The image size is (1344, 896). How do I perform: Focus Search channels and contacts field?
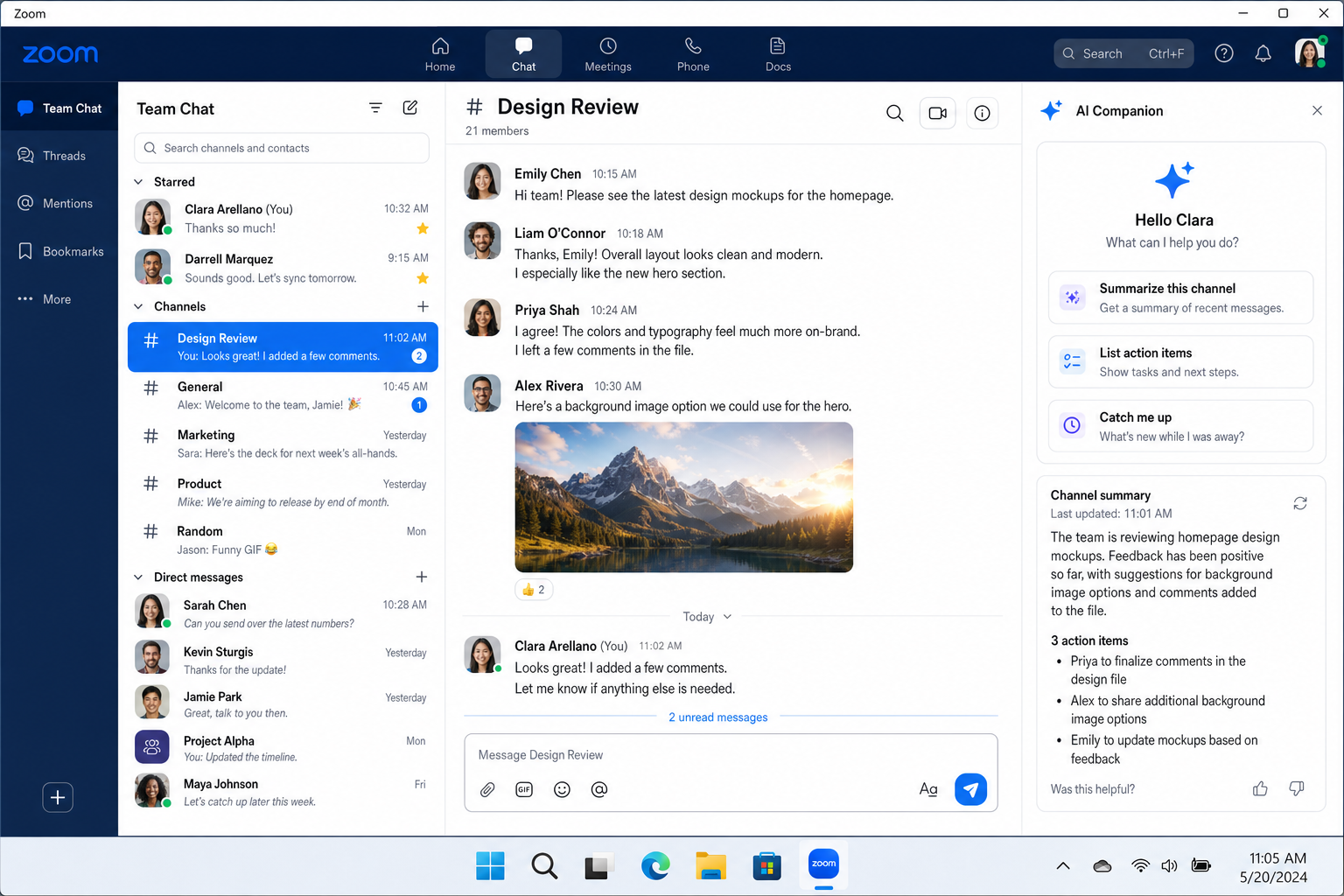pos(282,148)
